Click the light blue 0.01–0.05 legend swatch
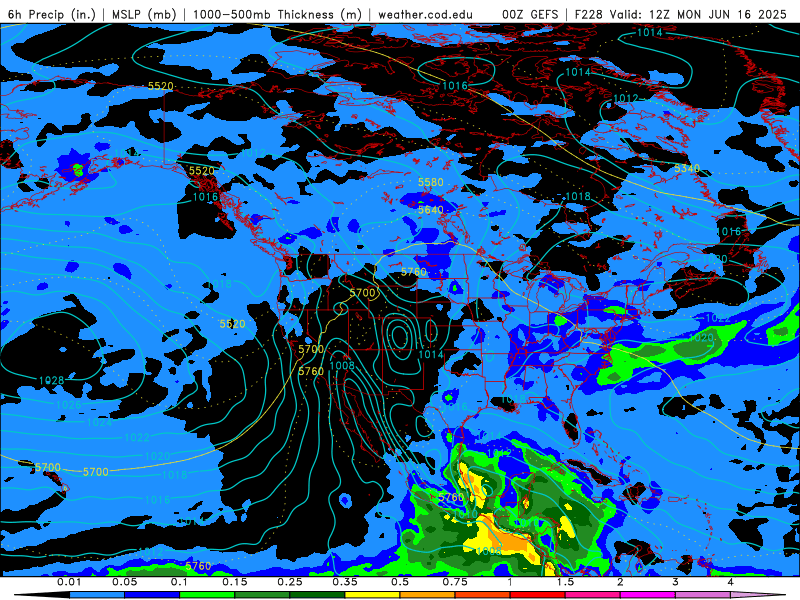800x600 pixels. click(x=97, y=595)
